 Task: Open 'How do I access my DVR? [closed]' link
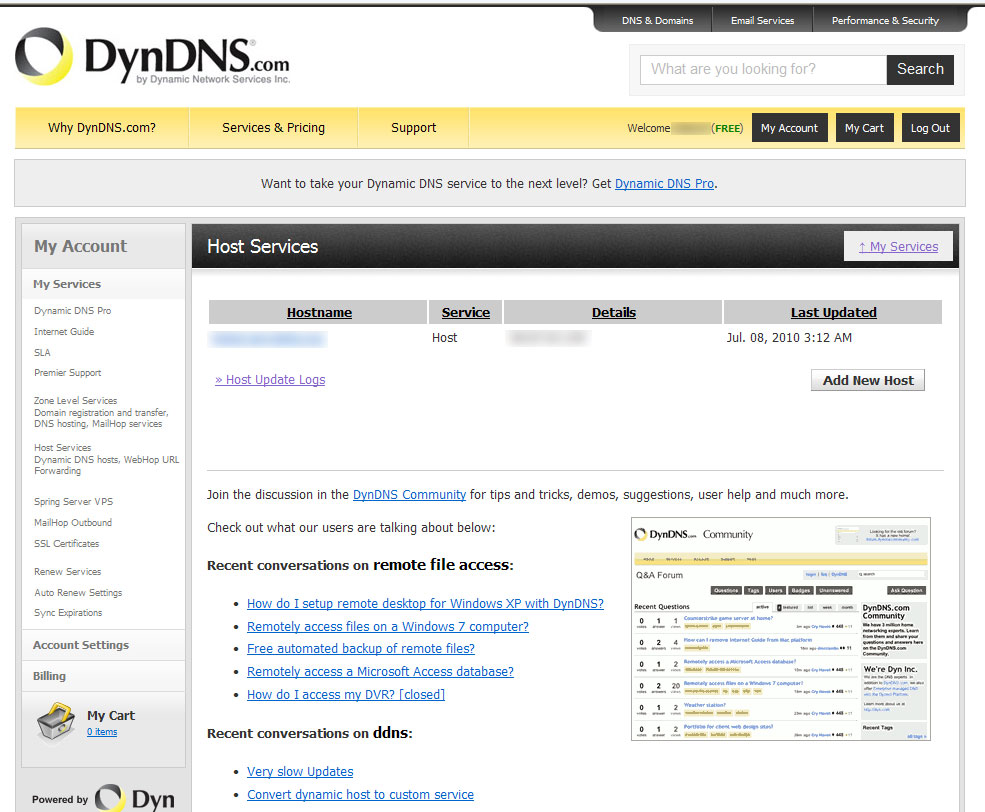click(346, 695)
